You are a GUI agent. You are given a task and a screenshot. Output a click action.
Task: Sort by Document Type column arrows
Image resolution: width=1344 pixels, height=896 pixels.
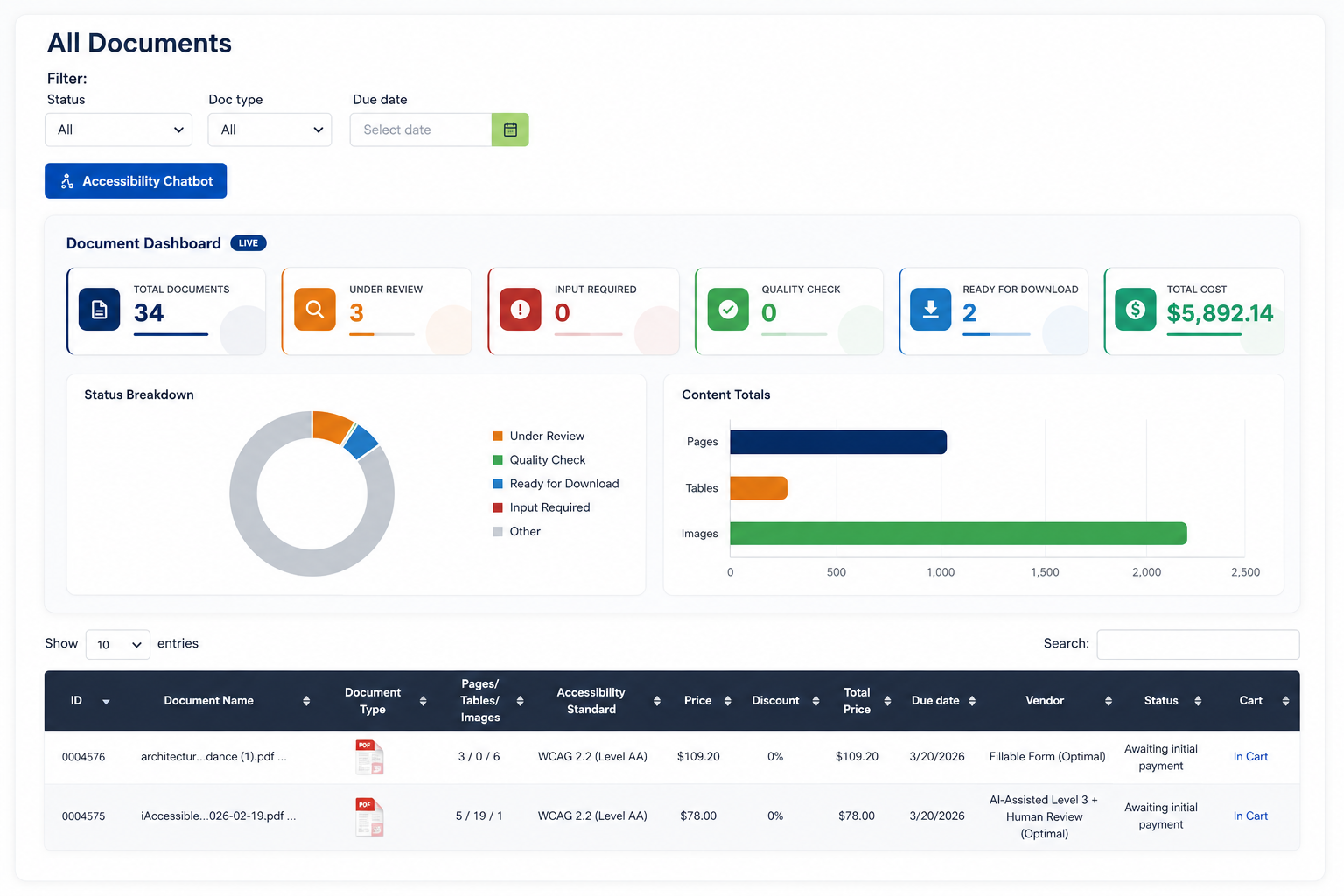pos(423,701)
